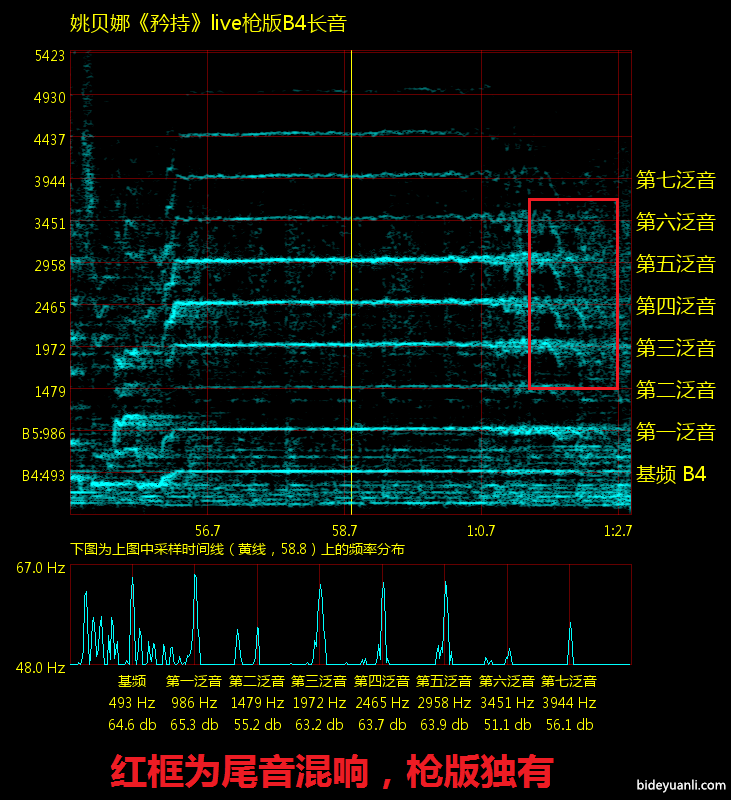Screen dimensions: 731x800
Task: Click the title 姚贝娜《矜持》live枪版B4长音
Action: tap(208, 25)
